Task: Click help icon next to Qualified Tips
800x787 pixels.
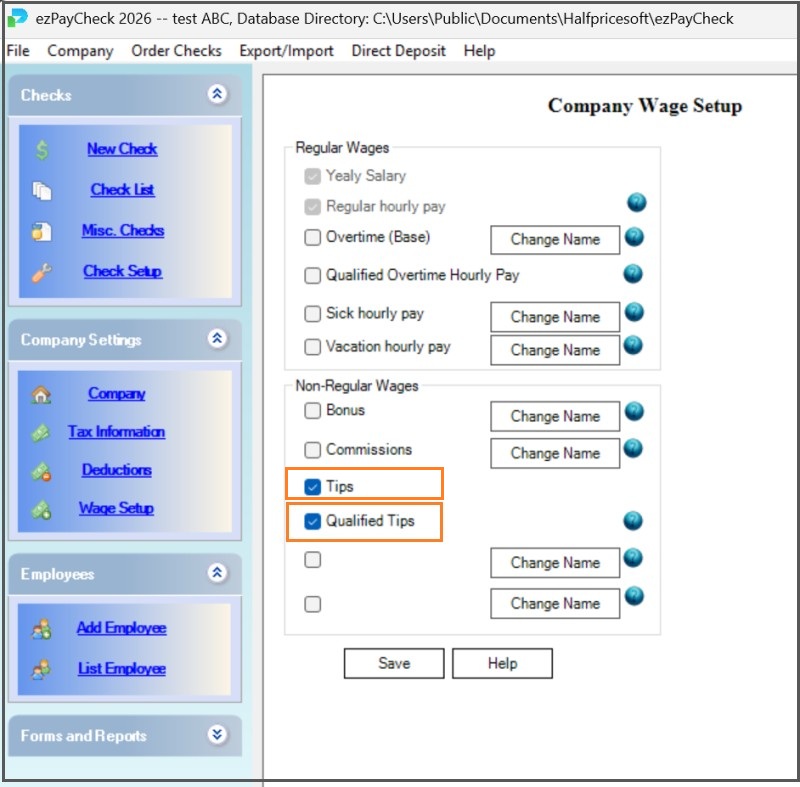Action: click(x=633, y=521)
